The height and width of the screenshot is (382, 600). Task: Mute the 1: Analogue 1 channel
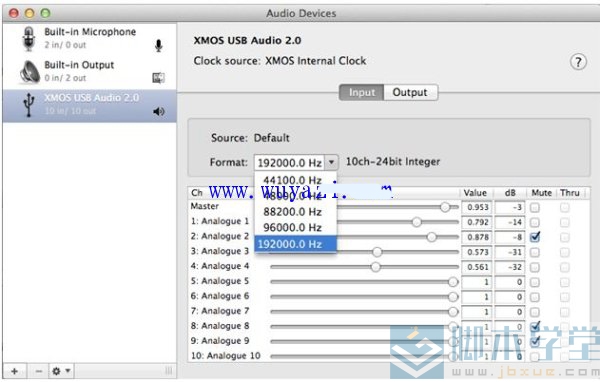pos(535,222)
